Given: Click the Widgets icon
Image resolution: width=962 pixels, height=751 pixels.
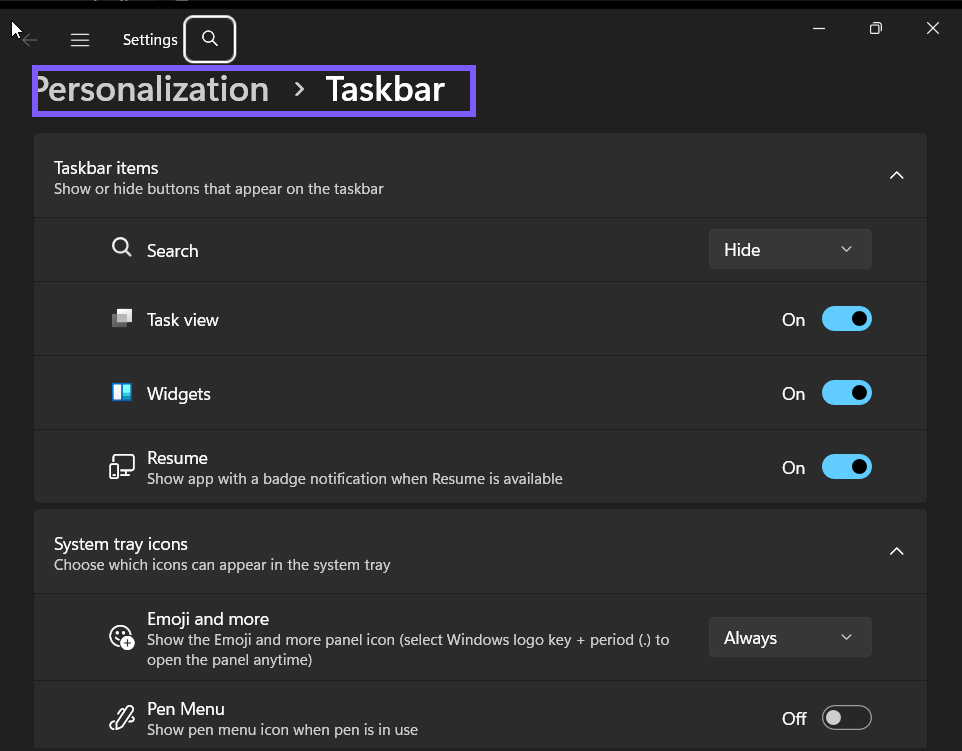Looking at the screenshot, I should pos(122,392).
